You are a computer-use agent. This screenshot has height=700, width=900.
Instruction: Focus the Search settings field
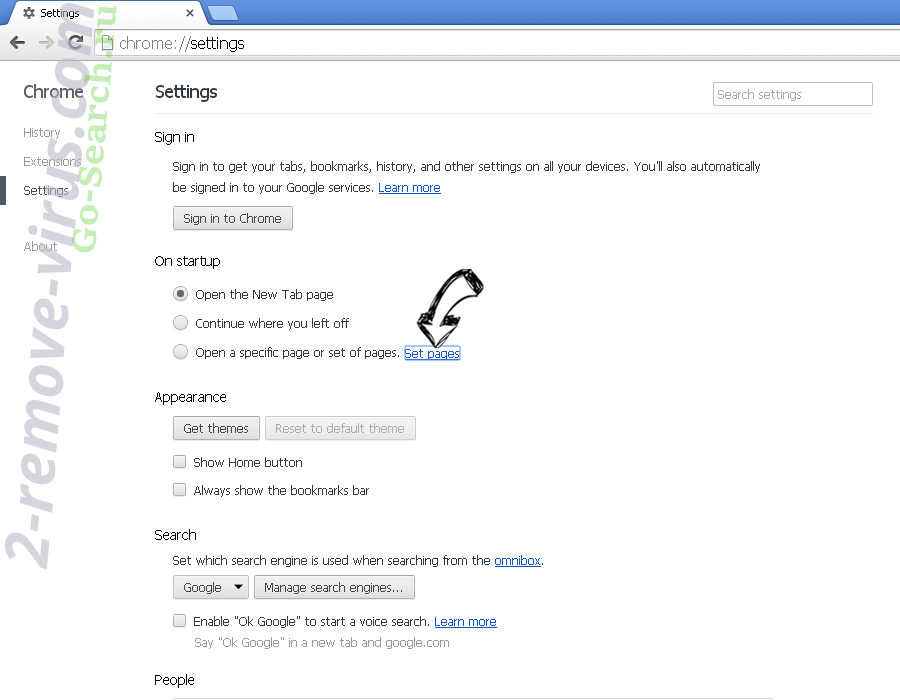pyautogui.click(x=793, y=94)
